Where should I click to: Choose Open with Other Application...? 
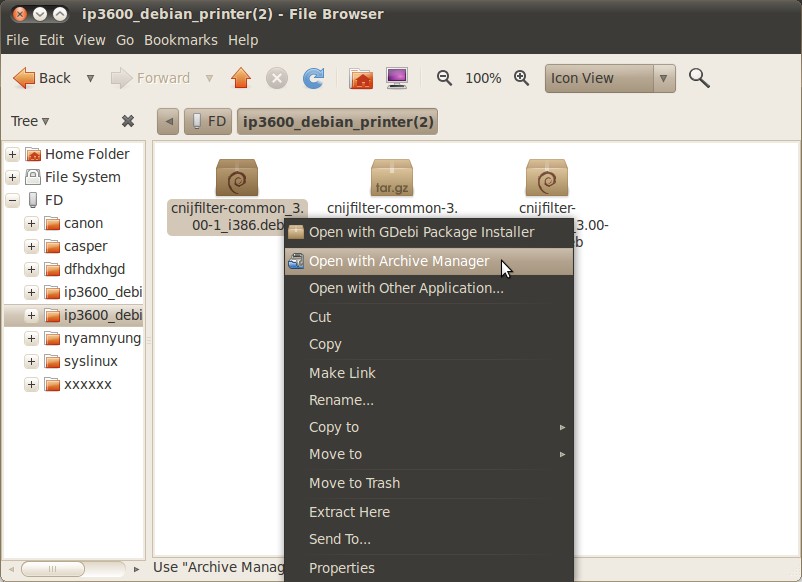tap(429, 288)
